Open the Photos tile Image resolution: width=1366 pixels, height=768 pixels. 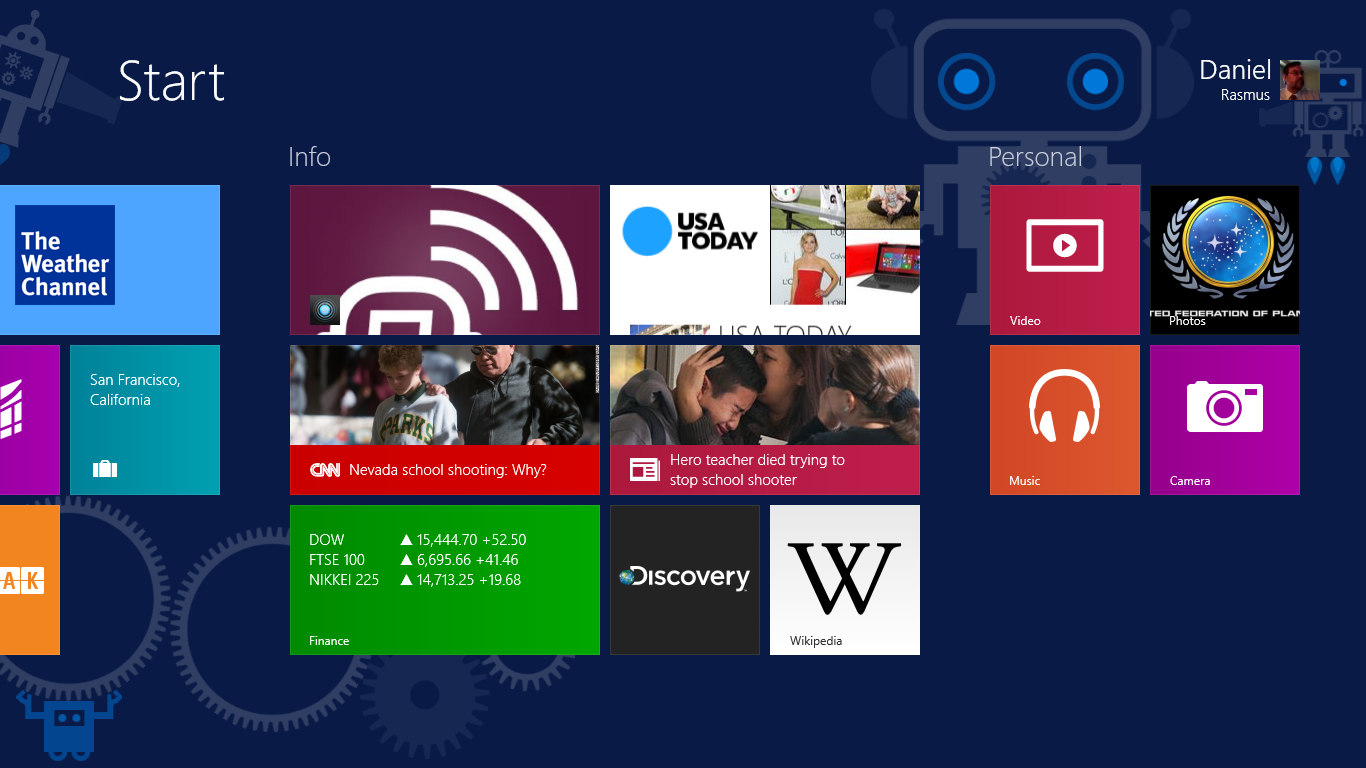[x=1225, y=260]
